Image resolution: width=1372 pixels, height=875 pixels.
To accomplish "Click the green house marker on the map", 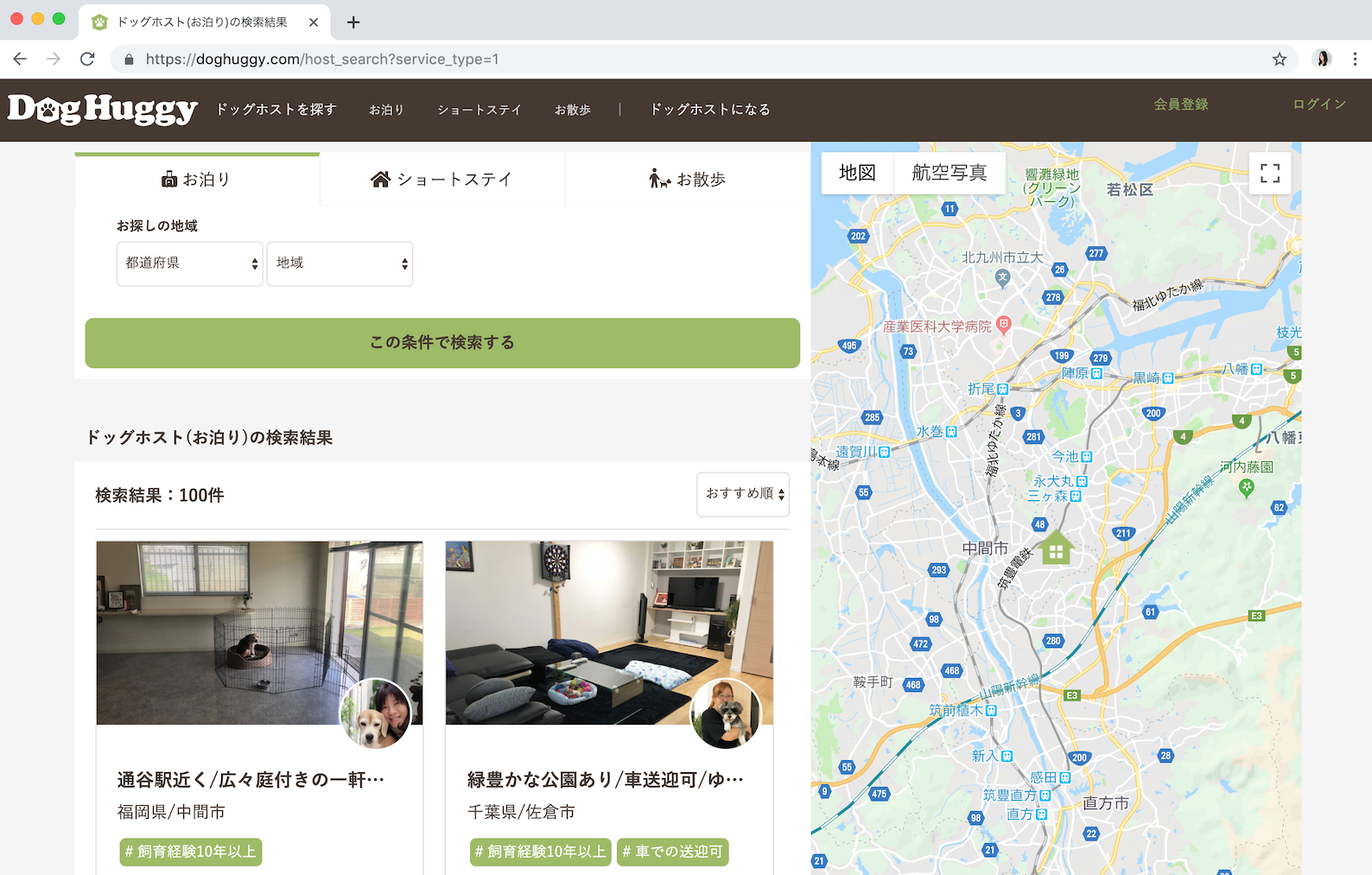I will 1055,548.
